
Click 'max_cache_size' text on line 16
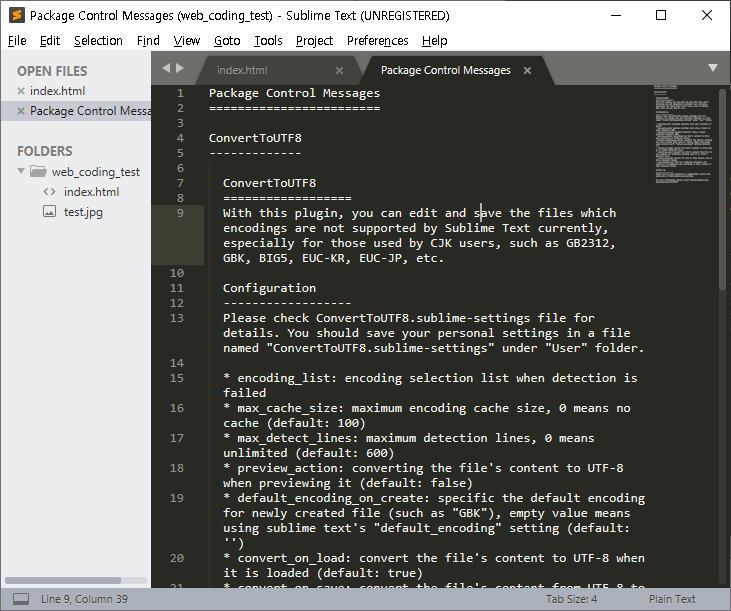point(287,408)
